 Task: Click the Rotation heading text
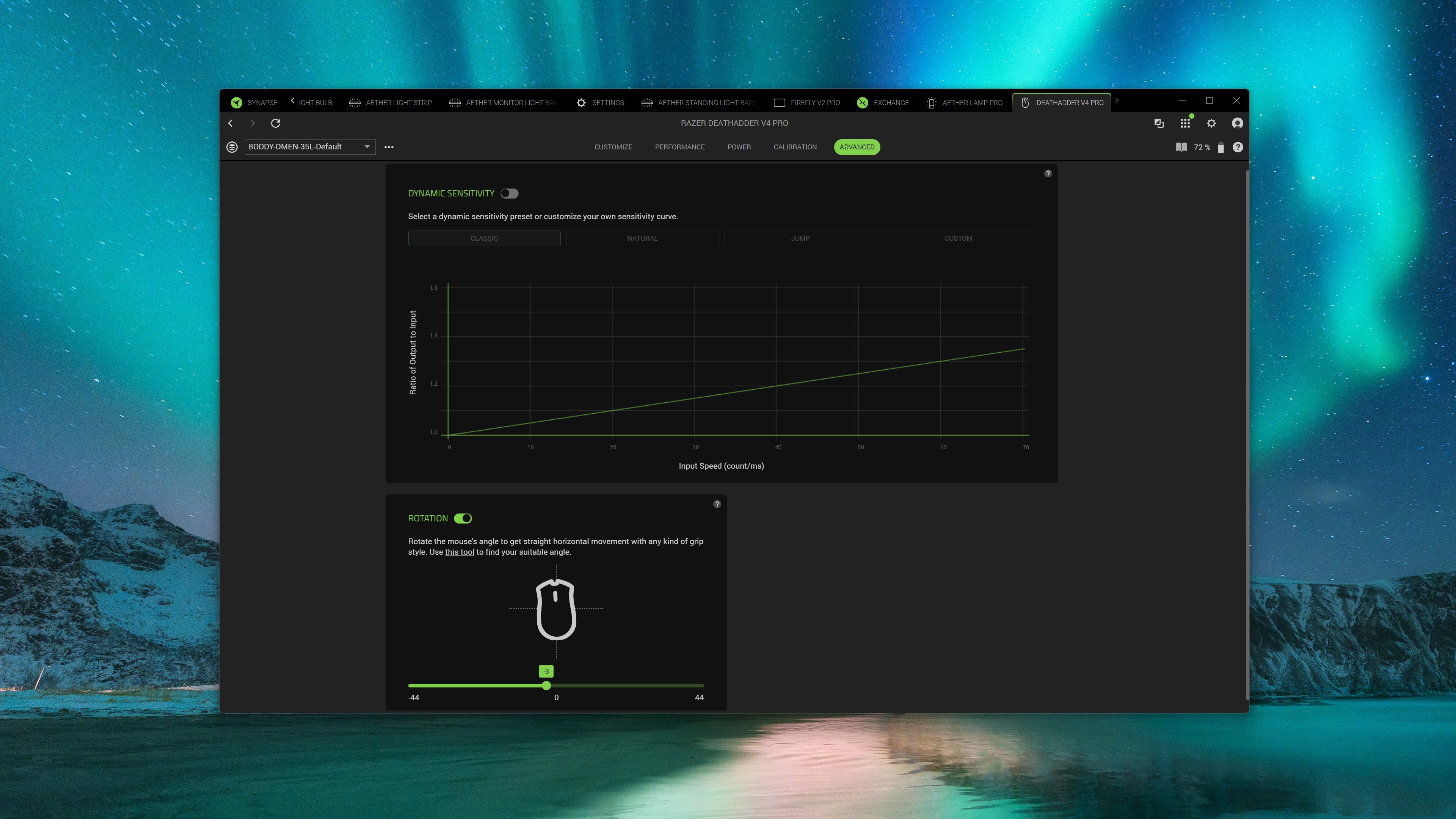pos(428,518)
